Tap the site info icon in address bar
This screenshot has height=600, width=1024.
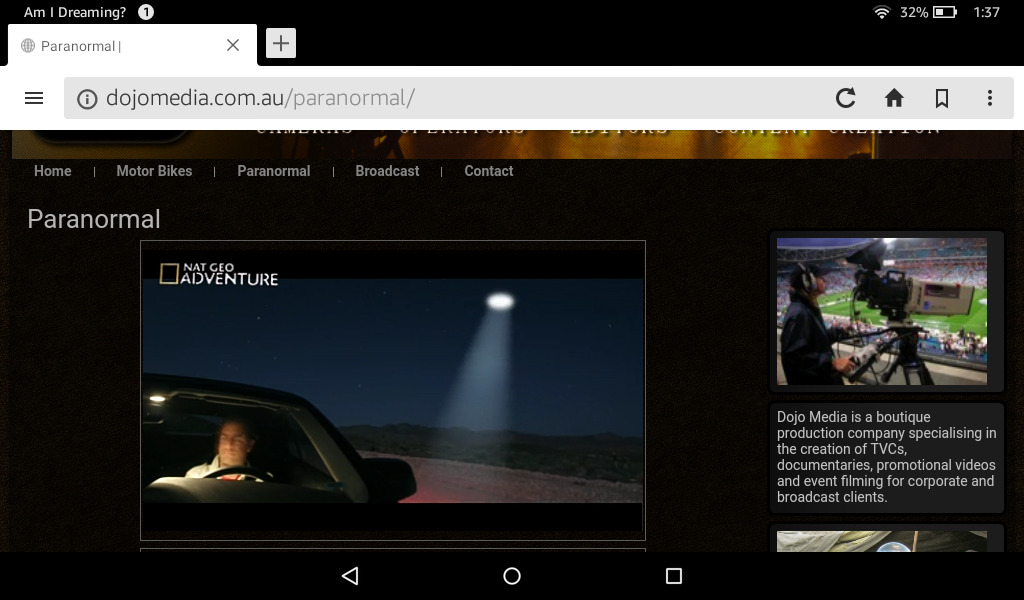tap(87, 99)
